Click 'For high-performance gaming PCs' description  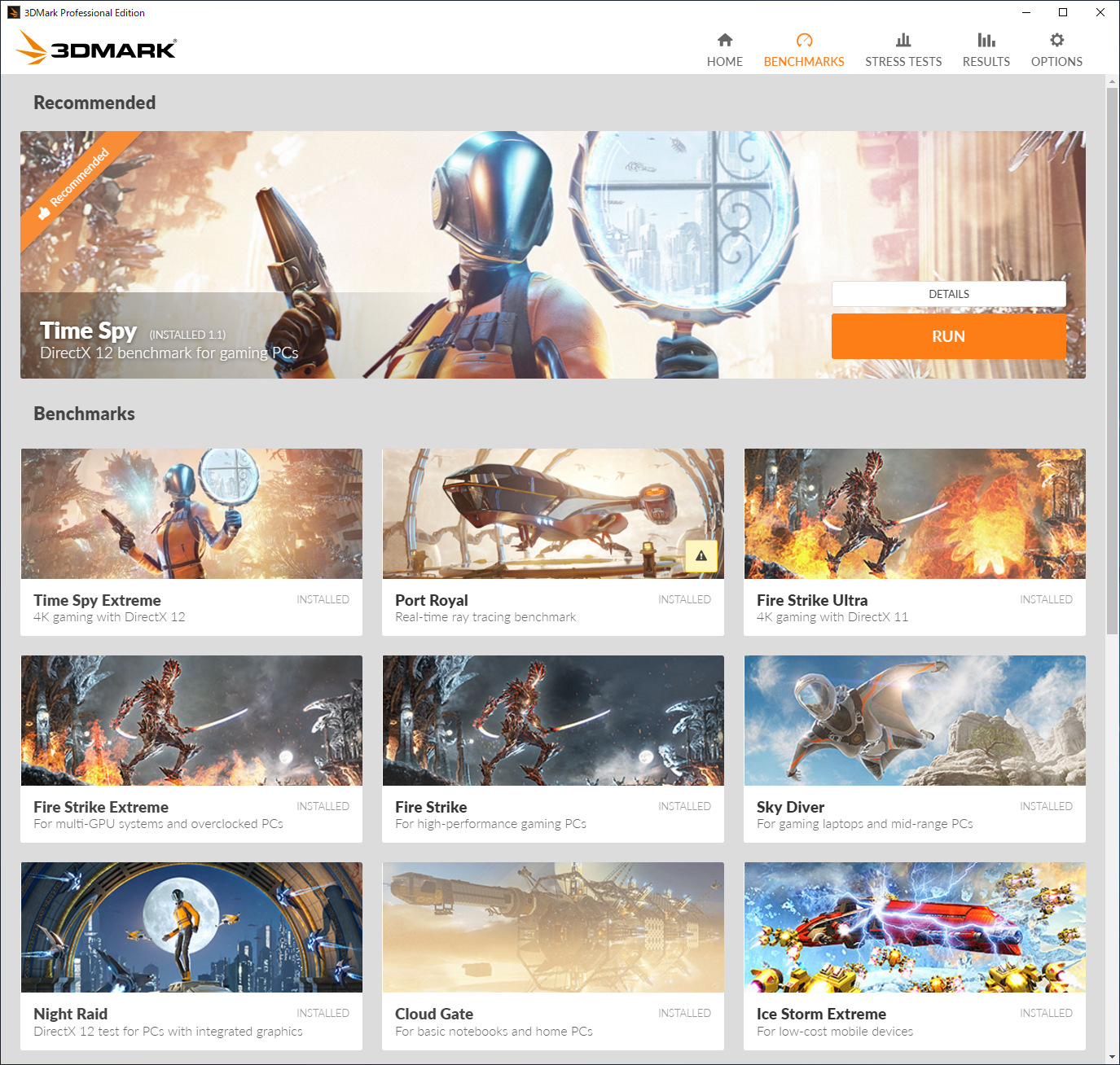click(490, 824)
